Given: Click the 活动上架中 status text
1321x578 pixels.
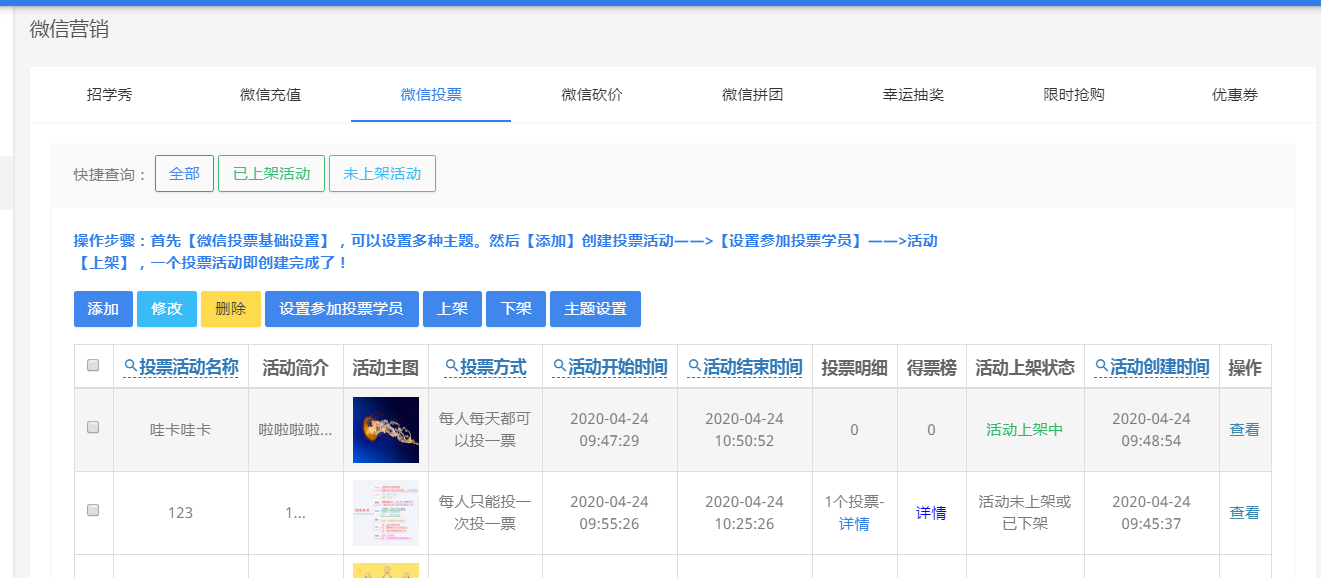Looking at the screenshot, I should [1025, 430].
